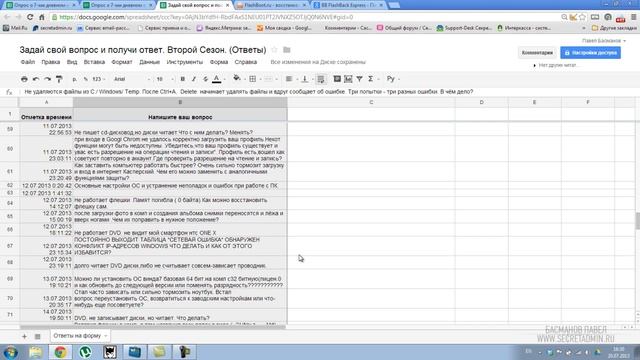Toggle text wrapping button
This screenshot has width=640, height=360.
pos(321,79)
